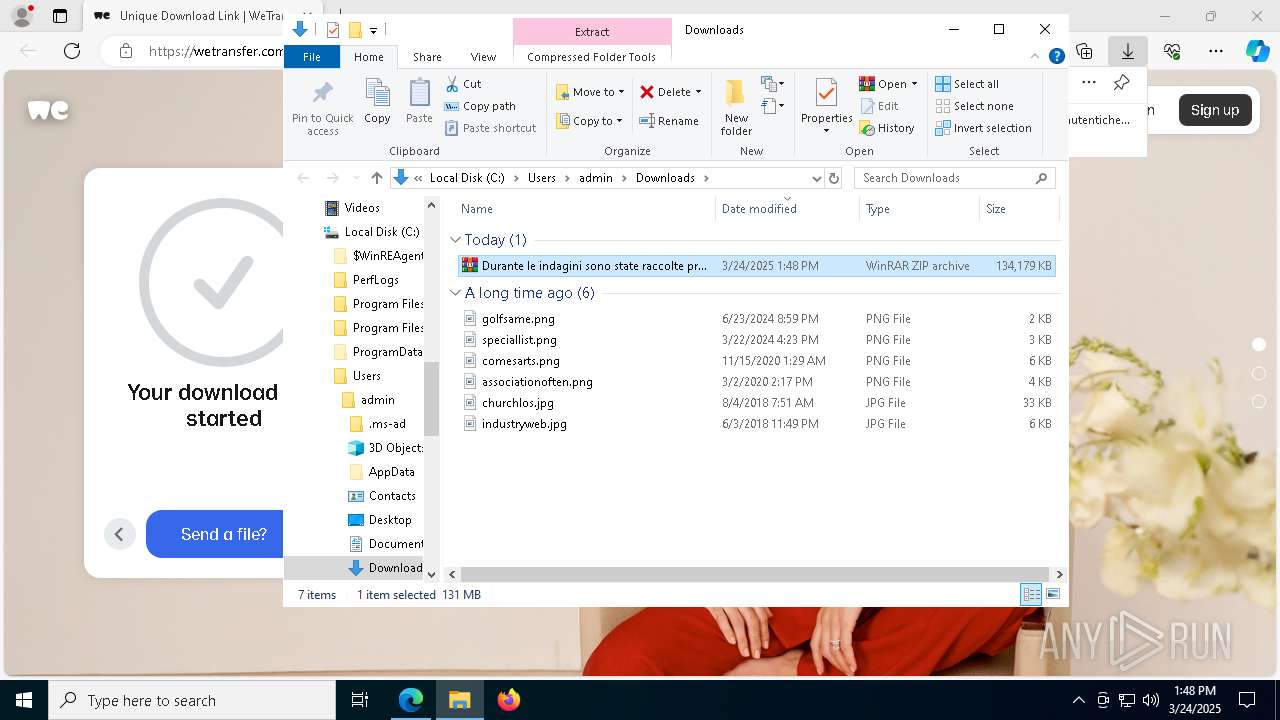Image resolution: width=1280 pixels, height=720 pixels.
Task: Create a New folder
Action: tap(736, 107)
